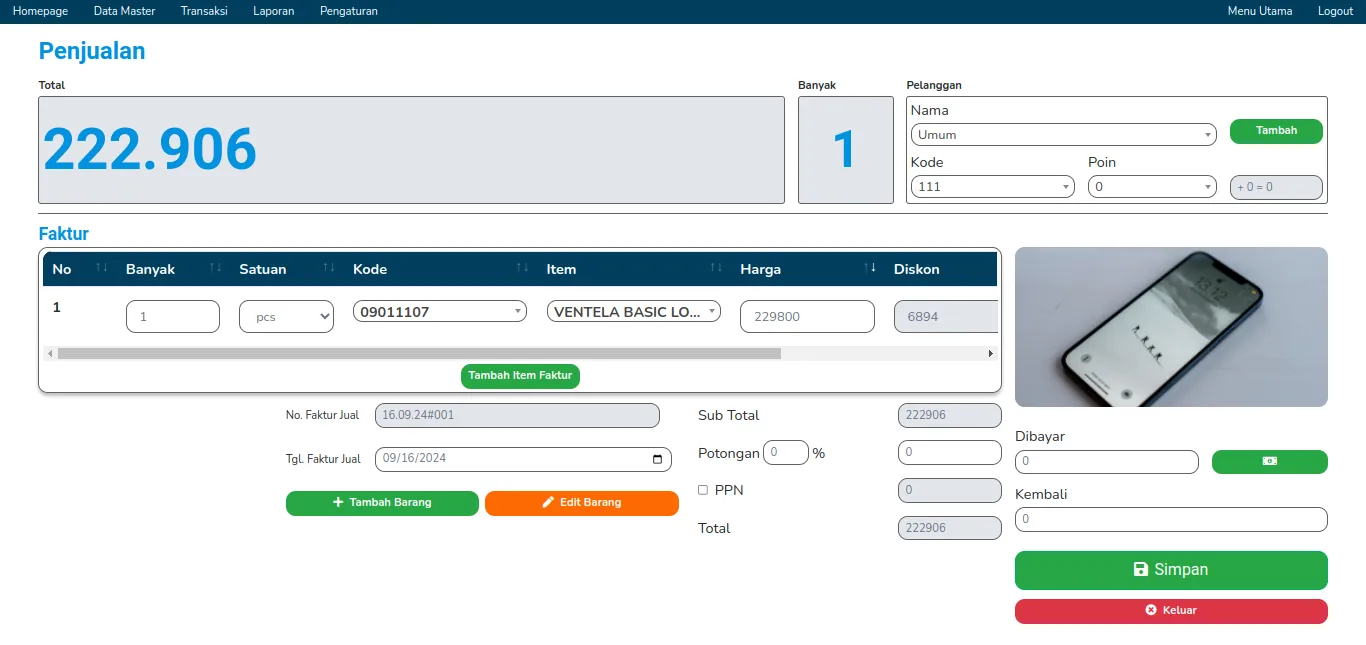Open the Transaksi menu
This screenshot has height=645, width=1366.
coord(204,11)
